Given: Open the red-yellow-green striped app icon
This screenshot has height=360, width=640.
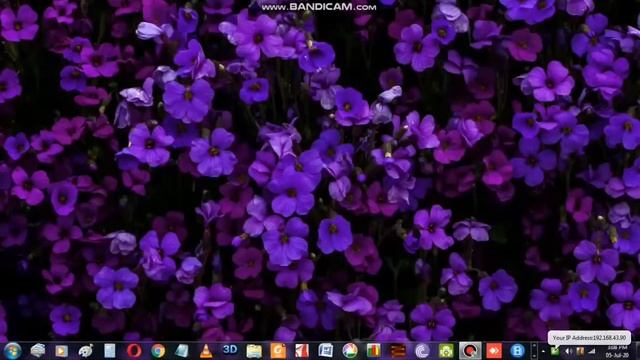Looking at the screenshot, I should click(x=373, y=351).
